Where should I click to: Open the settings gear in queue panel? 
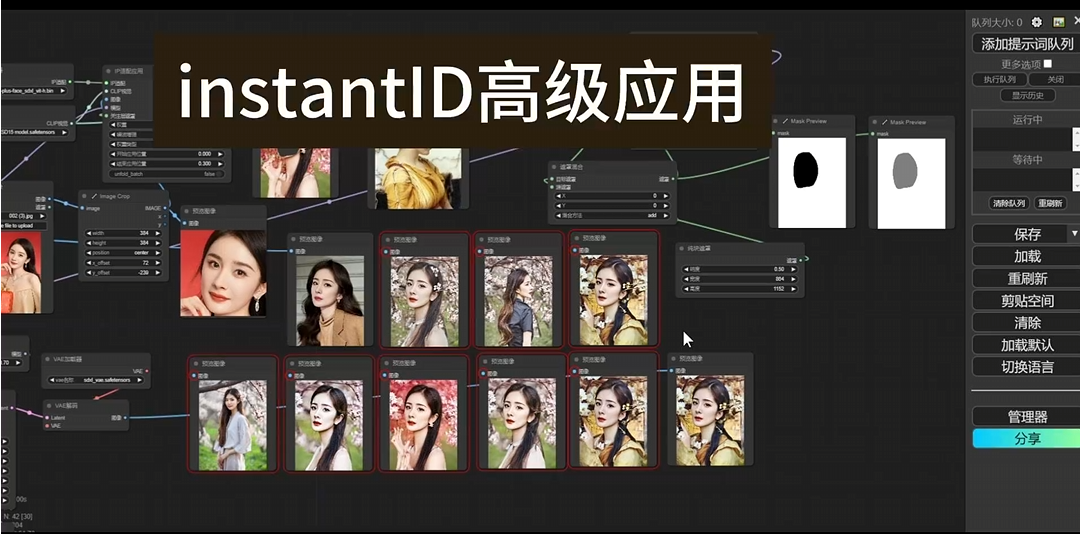(x=1036, y=22)
